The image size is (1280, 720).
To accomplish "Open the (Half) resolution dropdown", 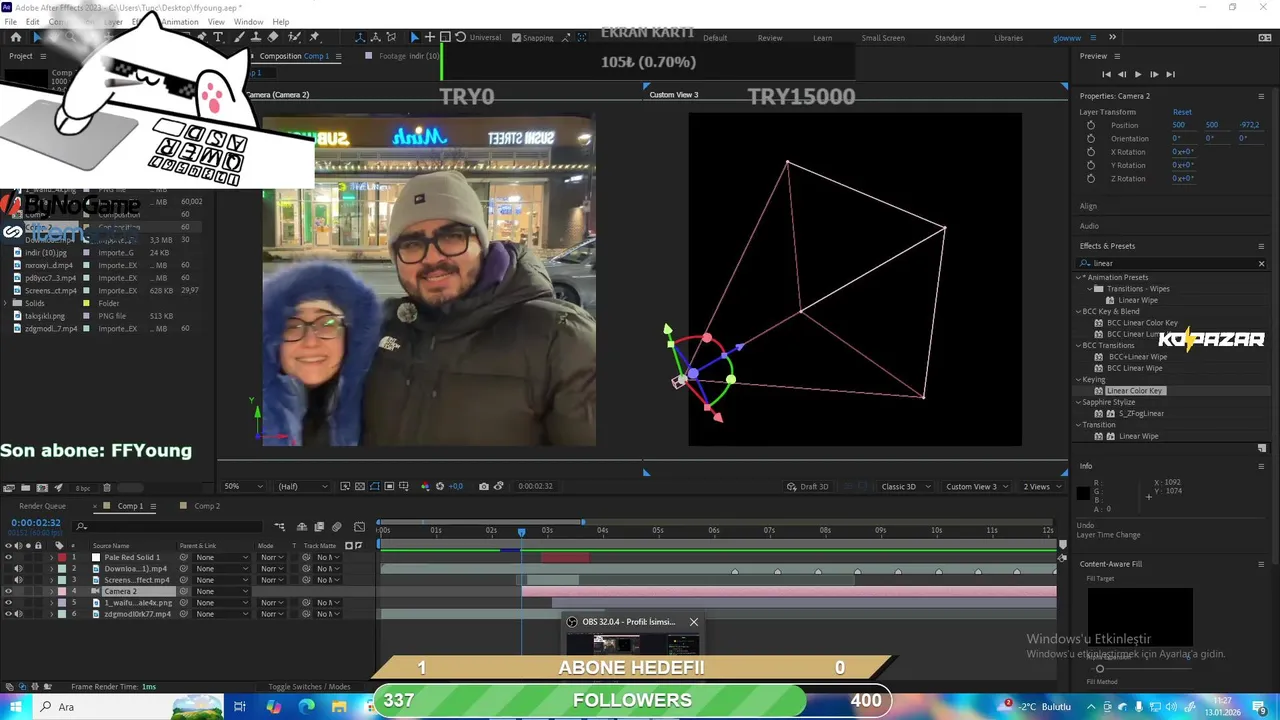I will [302, 486].
